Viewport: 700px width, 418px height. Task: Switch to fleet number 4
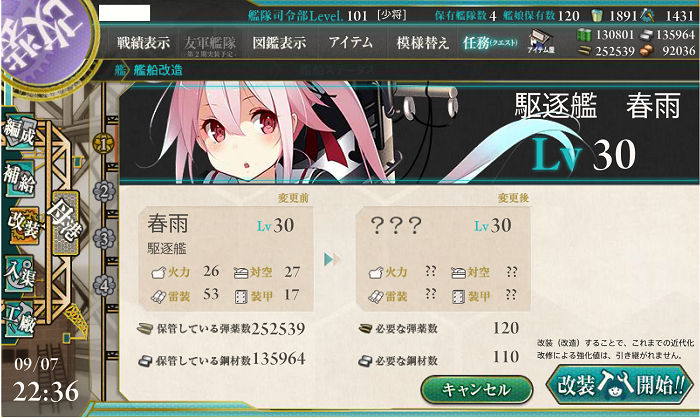tap(104, 285)
